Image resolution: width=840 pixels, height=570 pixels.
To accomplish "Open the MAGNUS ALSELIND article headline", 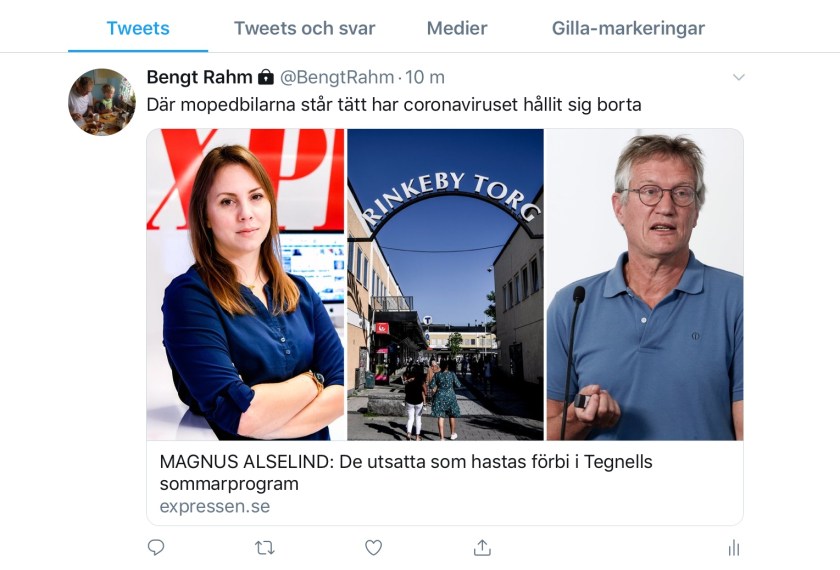I will (406, 472).
